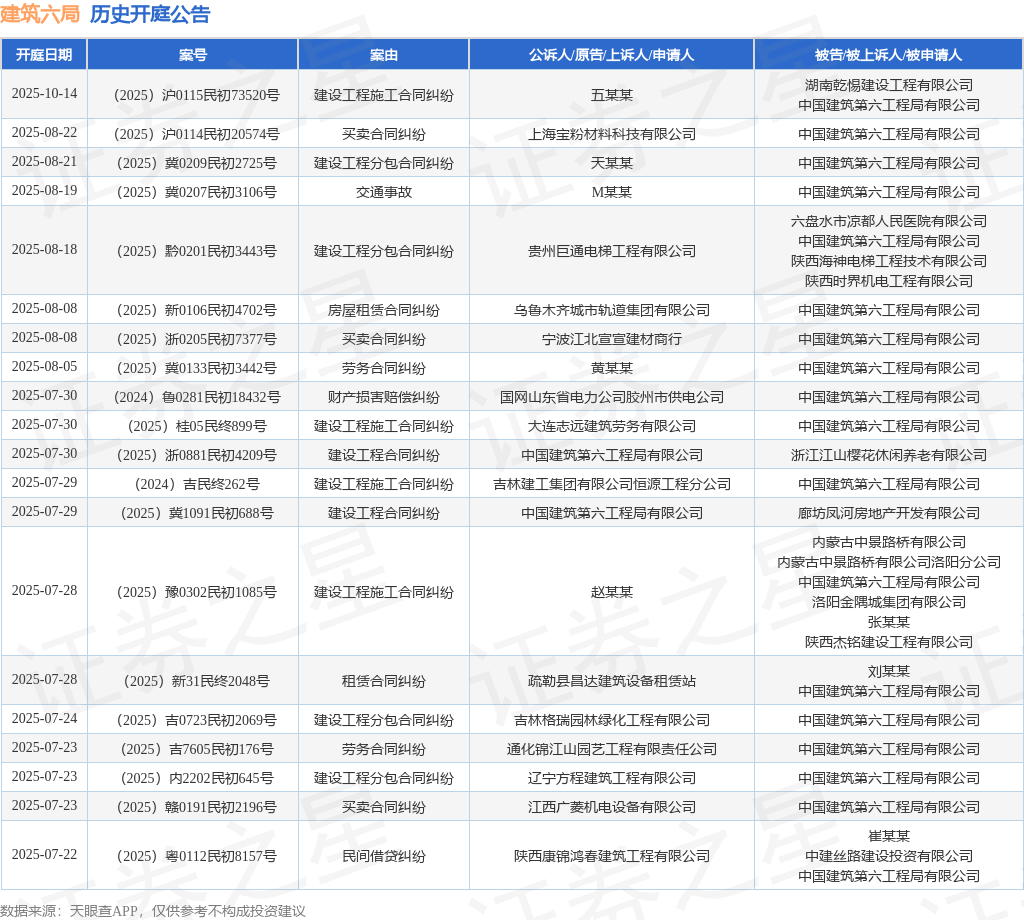The width and height of the screenshot is (1024, 920).
Task: Click the 财产损害赔偿纠纷 cell
Action: [x=383, y=397]
